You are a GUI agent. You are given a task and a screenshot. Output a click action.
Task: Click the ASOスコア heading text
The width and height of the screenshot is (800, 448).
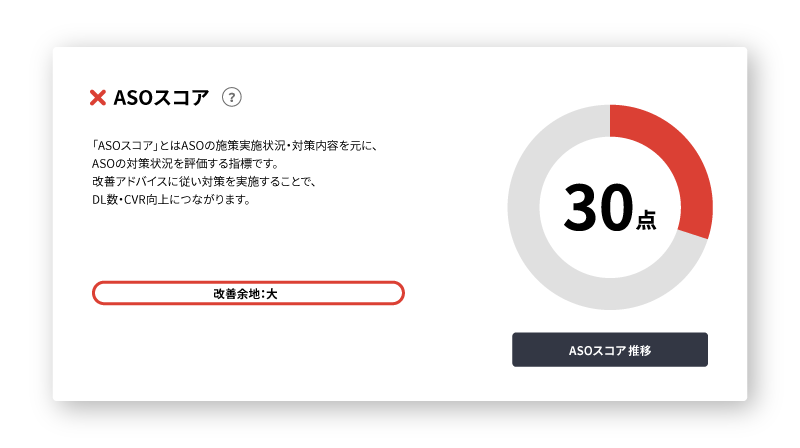161,97
